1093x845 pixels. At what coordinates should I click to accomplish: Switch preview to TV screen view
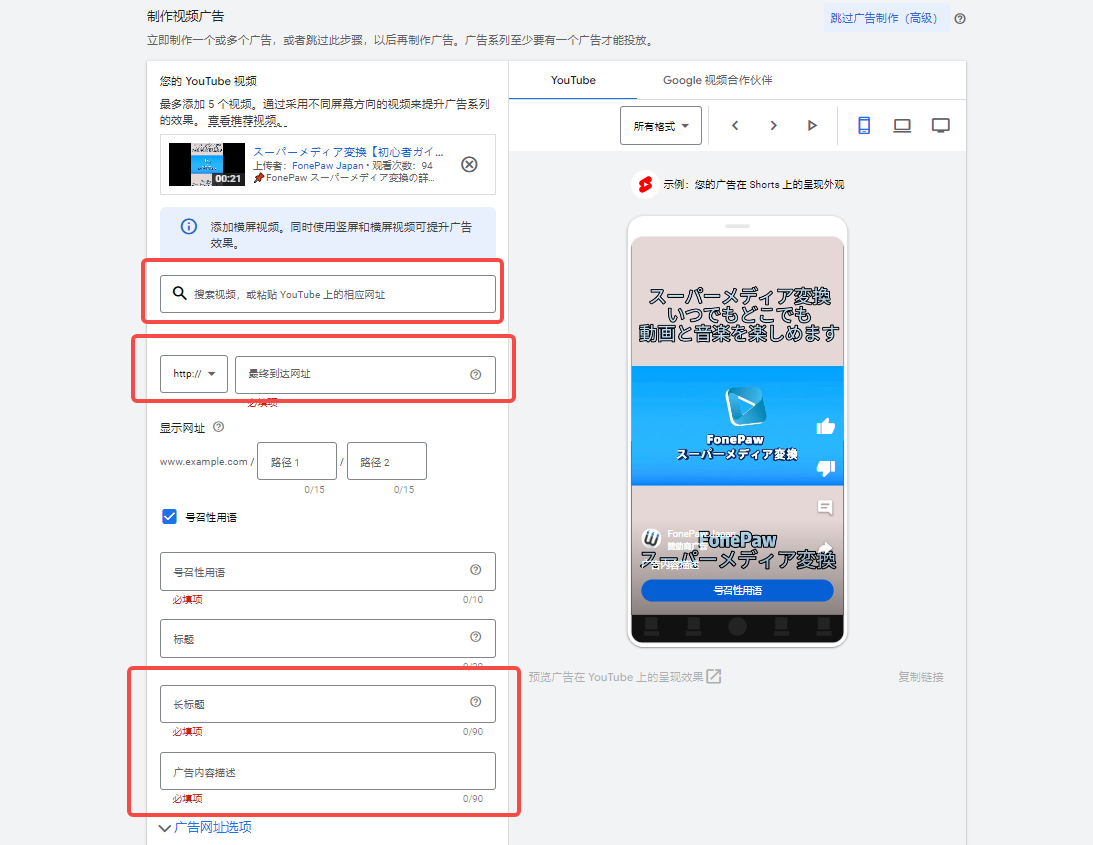point(940,126)
